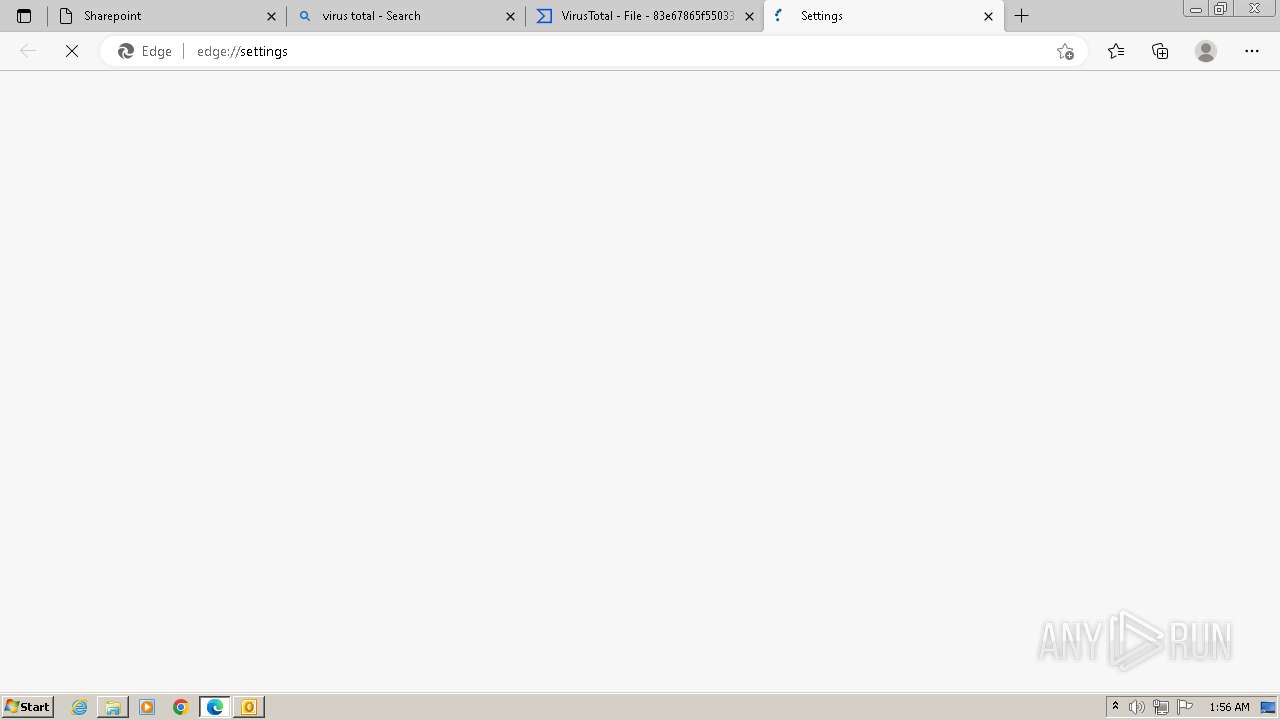Open the profile avatar menu
1280x720 pixels.
(1206, 51)
